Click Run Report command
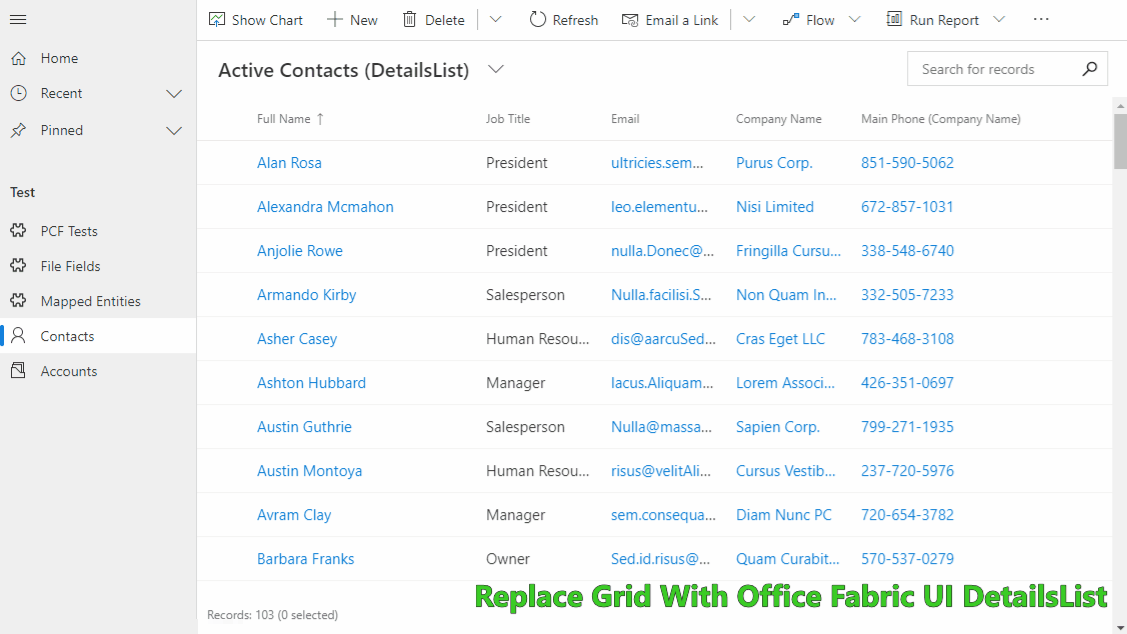 tap(934, 20)
